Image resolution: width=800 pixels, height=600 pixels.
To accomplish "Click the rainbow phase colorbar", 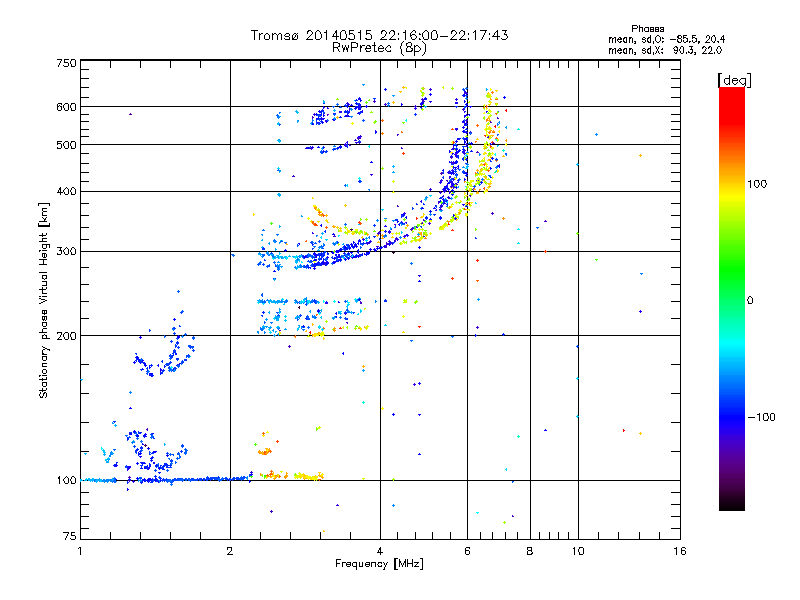I will [x=732, y=299].
